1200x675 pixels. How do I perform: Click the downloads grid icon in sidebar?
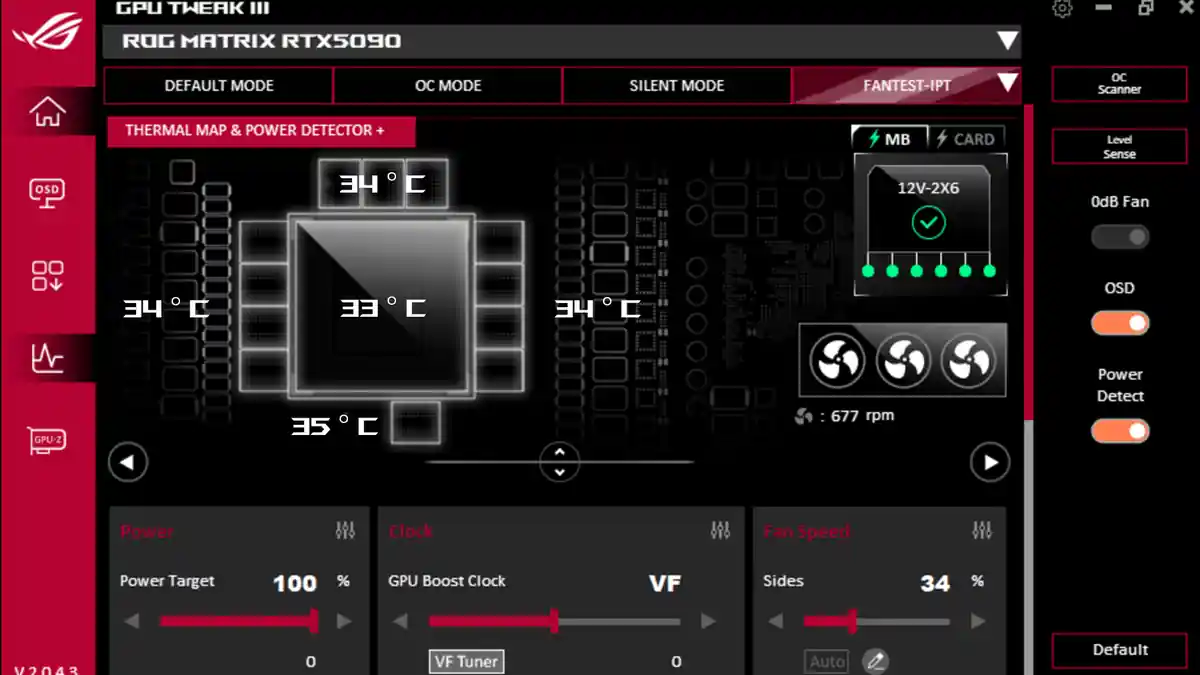coord(47,276)
